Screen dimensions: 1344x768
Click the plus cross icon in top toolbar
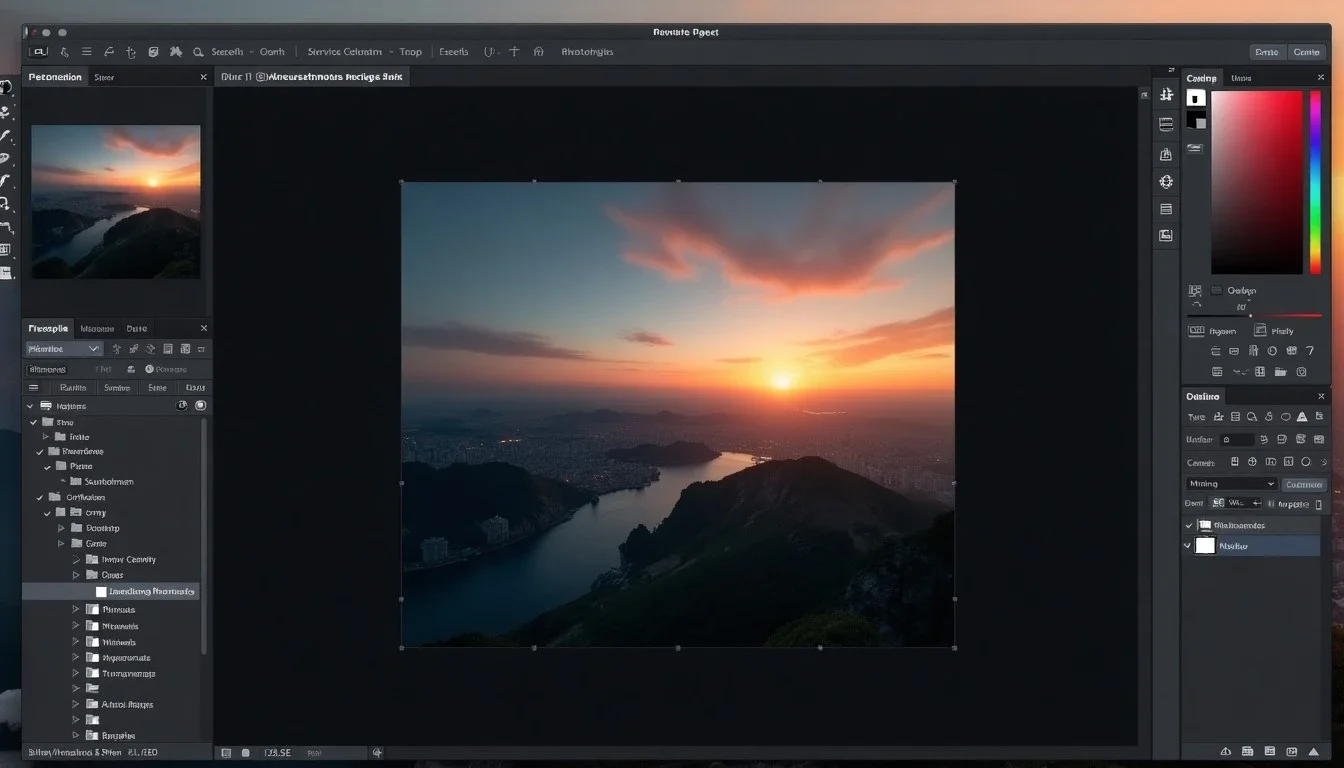[x=514, y=51]
